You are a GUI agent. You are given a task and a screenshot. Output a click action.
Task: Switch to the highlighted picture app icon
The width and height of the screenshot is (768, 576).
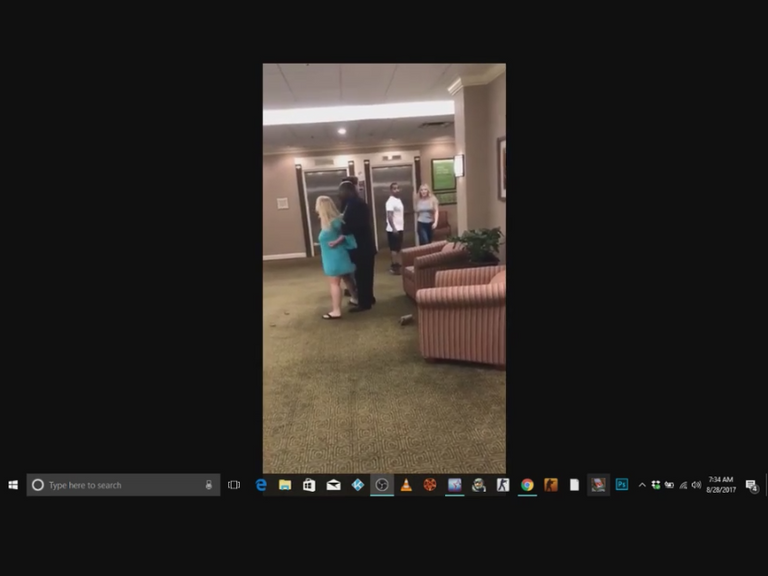point(599,485)
